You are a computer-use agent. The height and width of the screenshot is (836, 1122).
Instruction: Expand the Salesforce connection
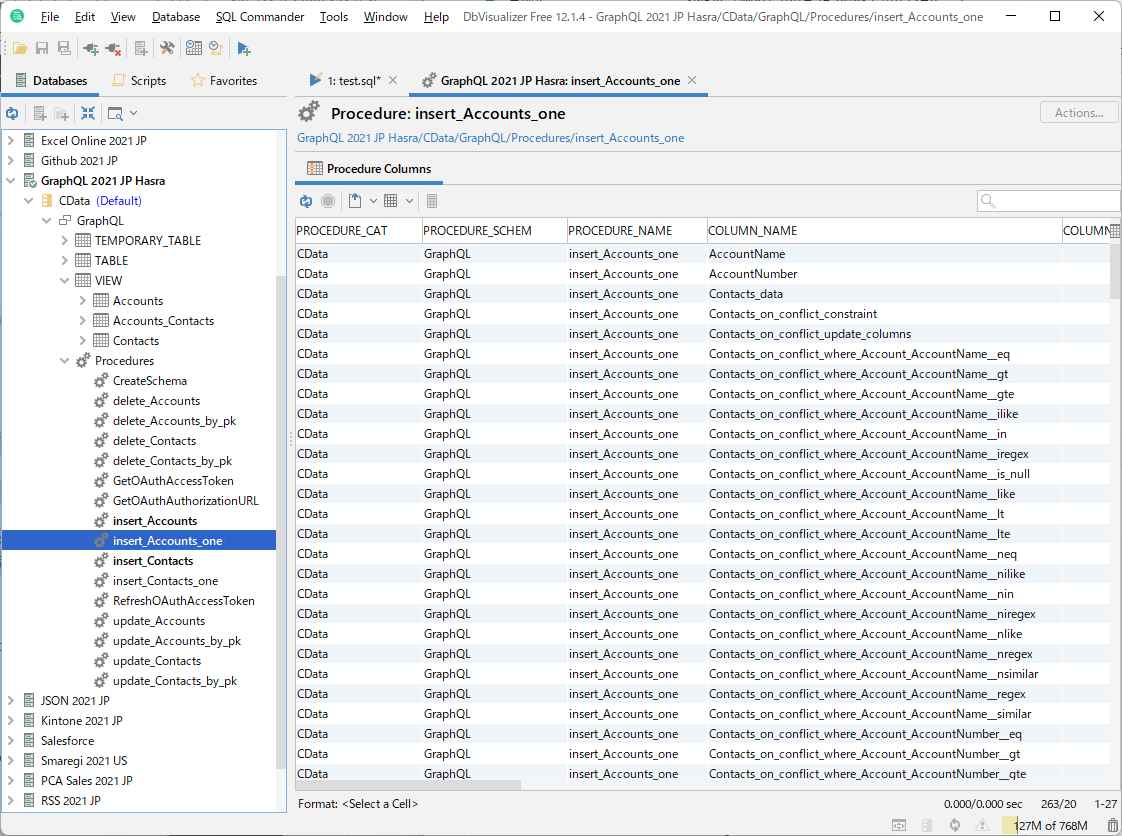[x=11, y=740]
